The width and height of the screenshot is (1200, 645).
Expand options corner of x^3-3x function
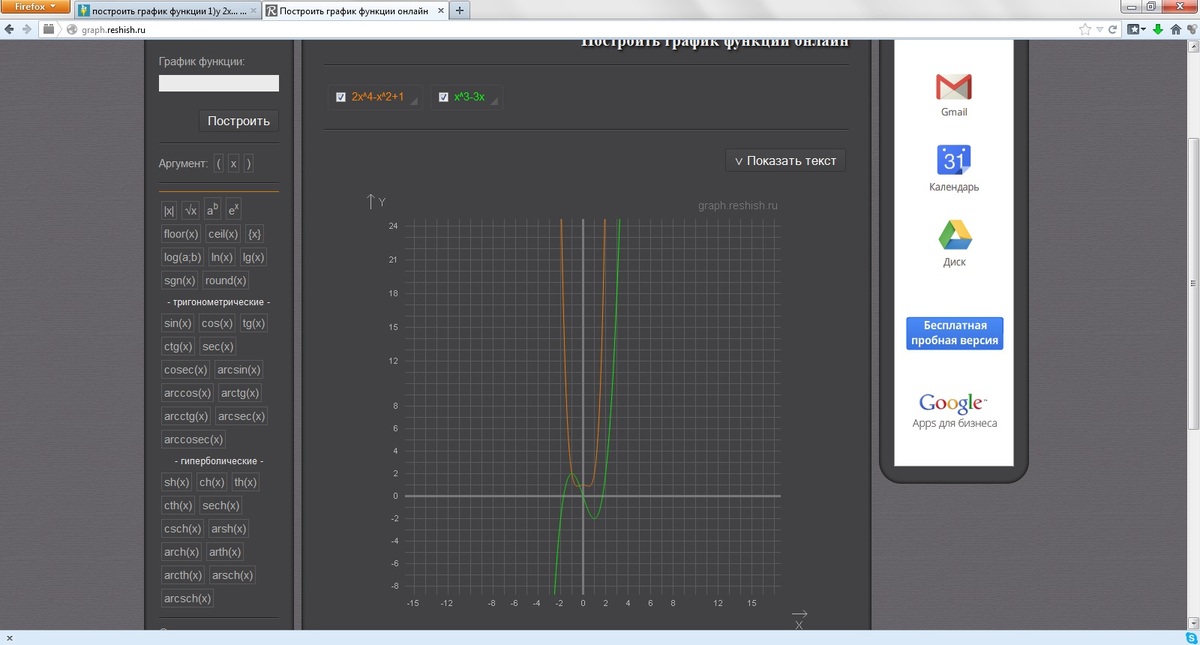(x=493, y=101)
